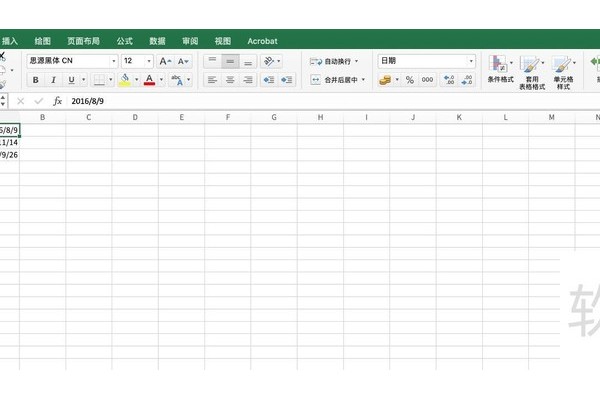Toggle italic formatting
Screen dimensions: 600x400
[x=54, y=80]
